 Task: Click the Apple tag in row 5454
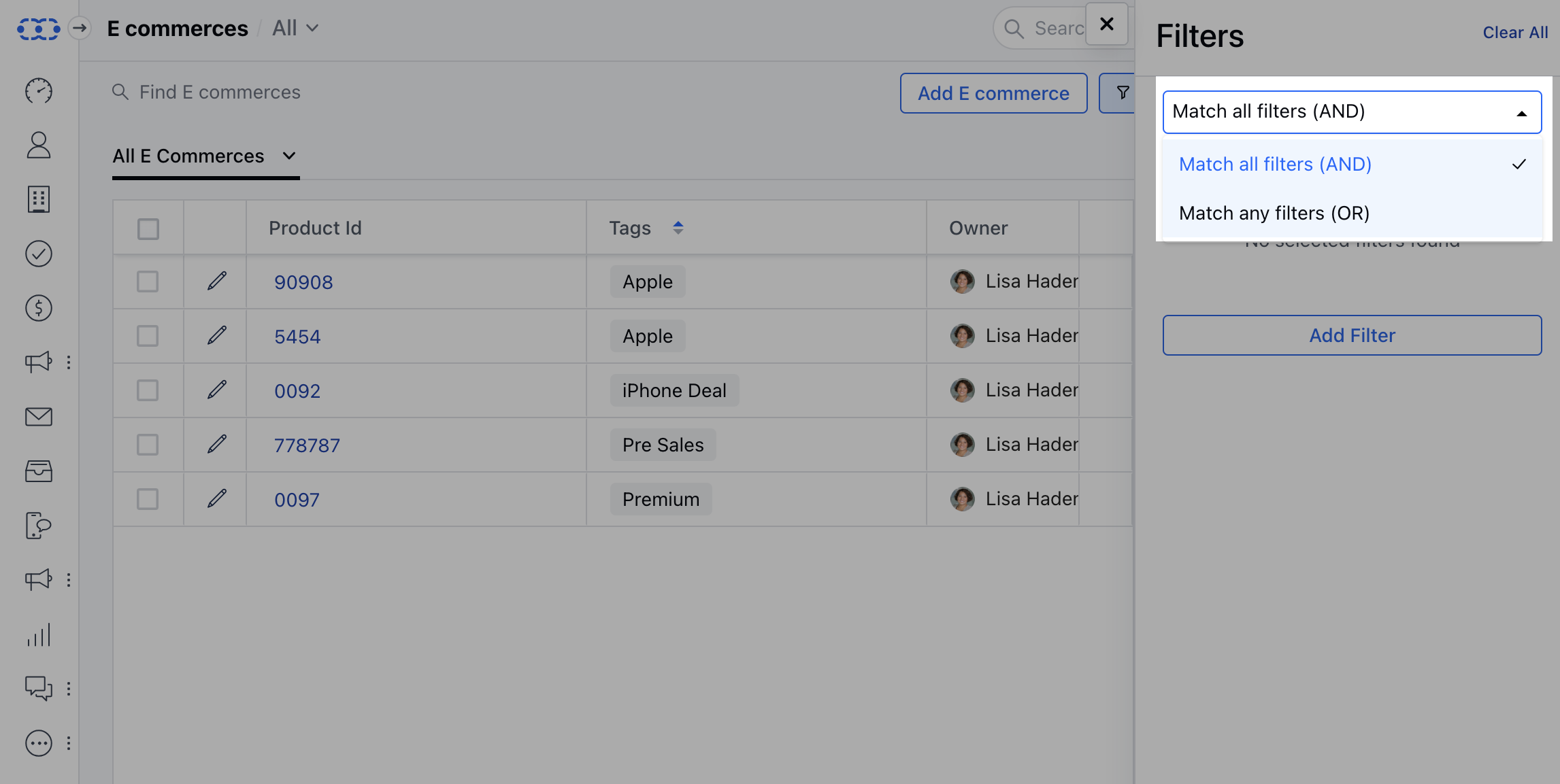click(x=648, y=336)
